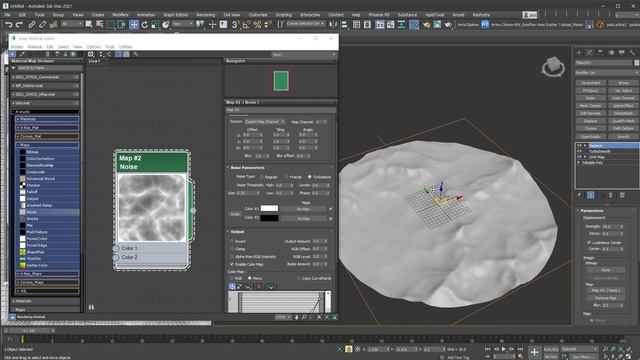Viewport: 640px width, 360px height.
Task: Open the Rendering menu in main menu bar
Action: point(206,15)
